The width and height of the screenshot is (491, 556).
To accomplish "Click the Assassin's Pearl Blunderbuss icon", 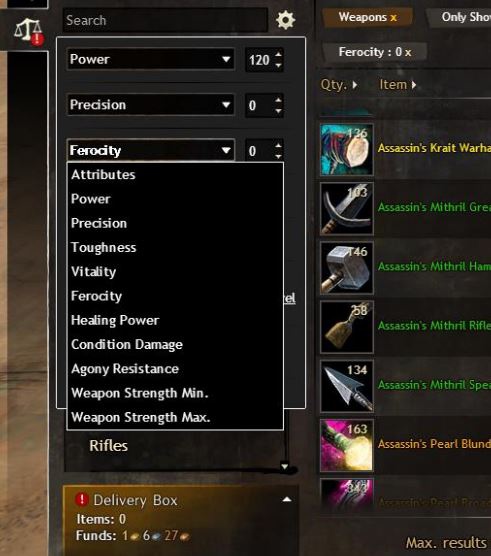I will (x=346, y=445).
